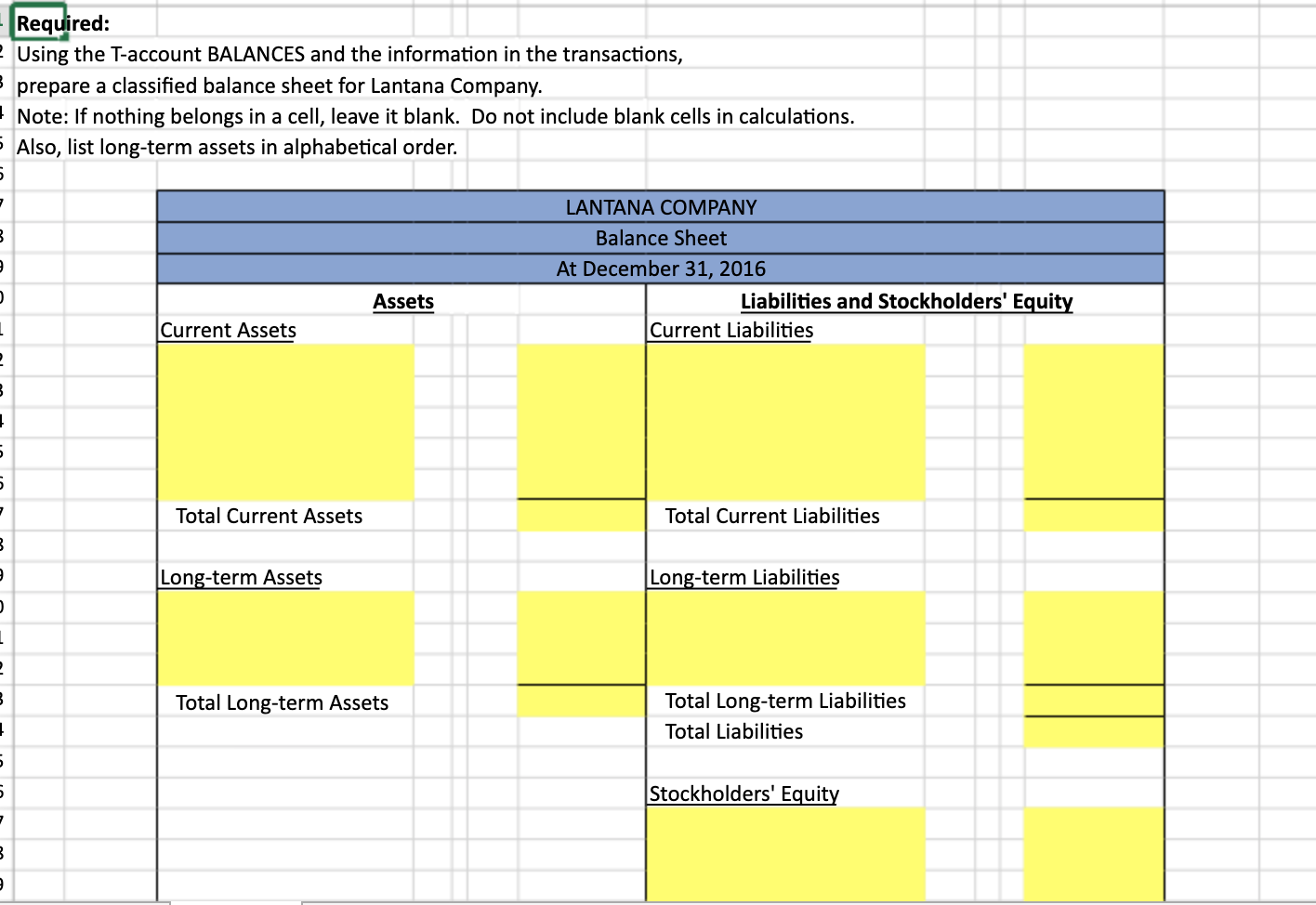Click yellow amount cell beside Total Long-term Liabilities
The height and width of the screenshot is (905, 1316).
click(x=1094, y=701)
